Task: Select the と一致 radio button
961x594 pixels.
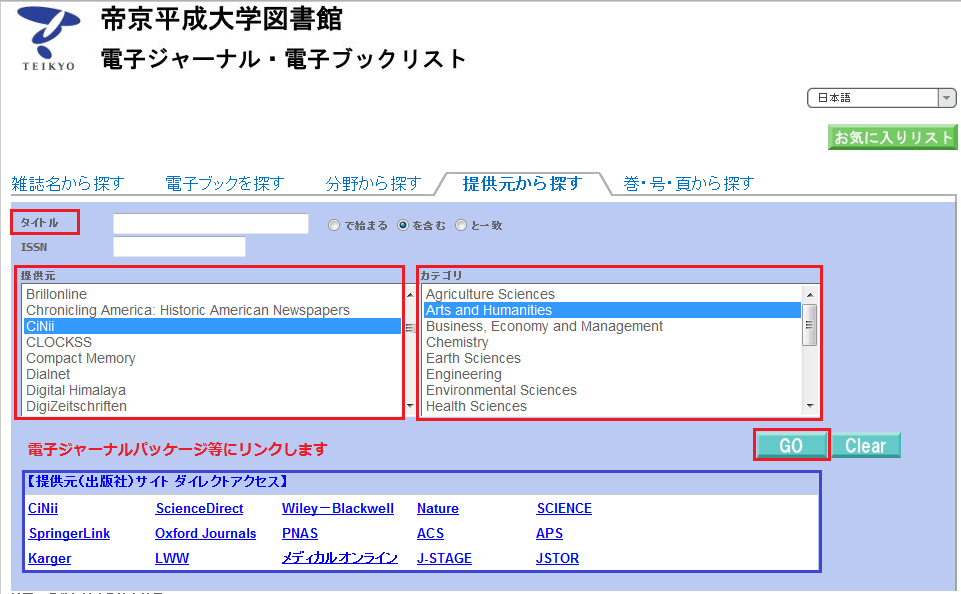Action: pyautogui.click(x=461, y=226)
